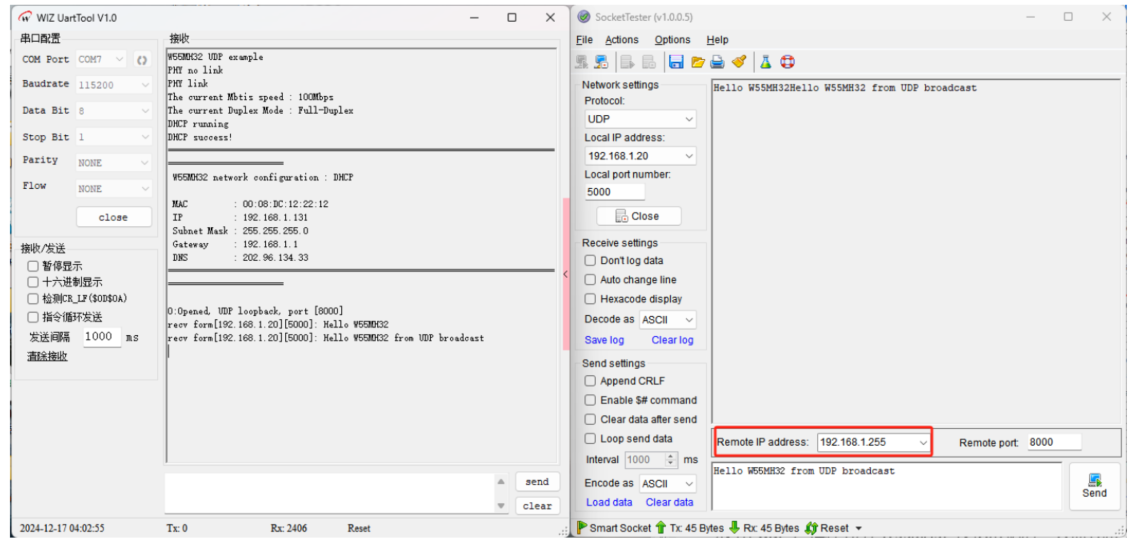1133x540 pixels.
Task: Check the Append CRLF option
Action: pyautogui.click(x=590, y=381)
